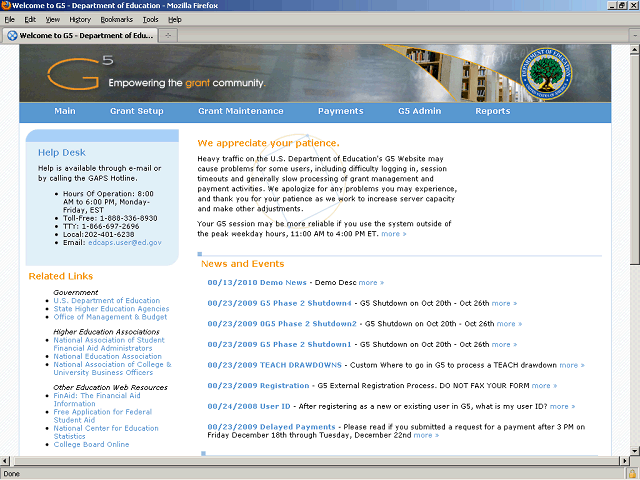Screen dimensions: 640x480
Task: Click 'more' after the peak hours paragraph
Action: tap(394, 234)
